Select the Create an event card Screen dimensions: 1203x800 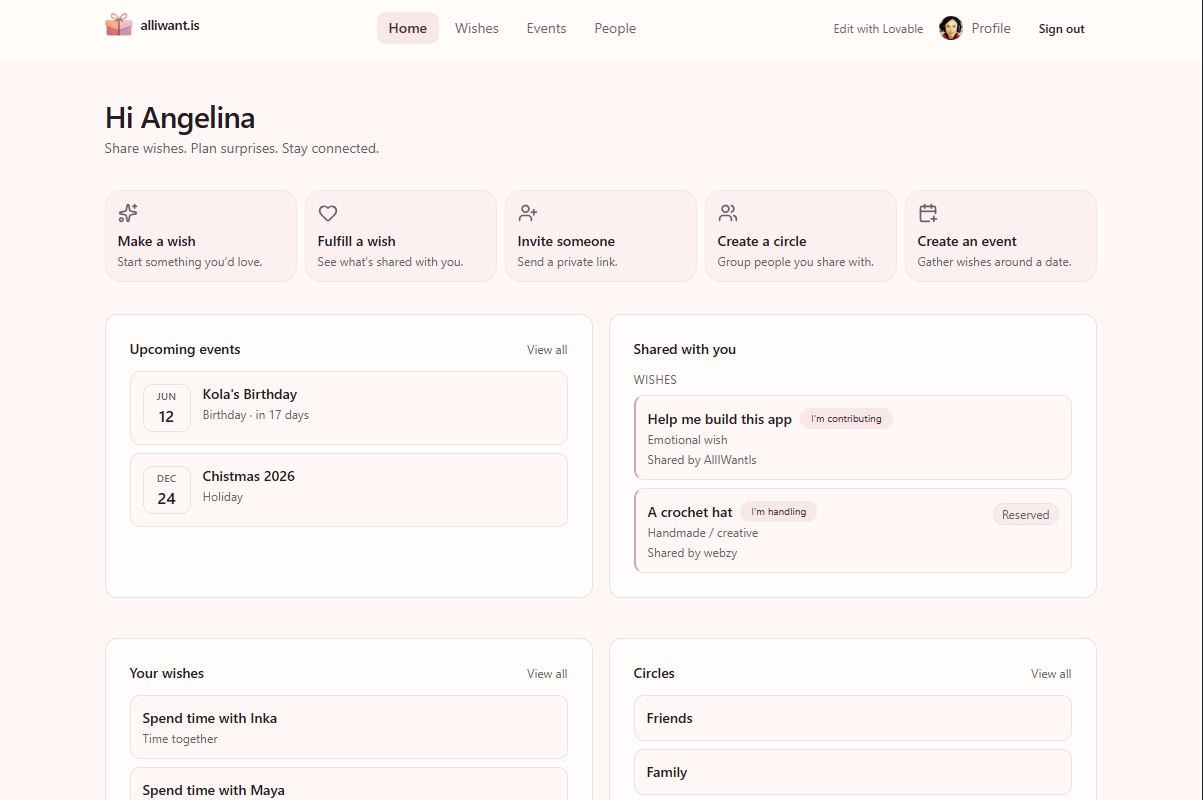(x=1001, y=236)
